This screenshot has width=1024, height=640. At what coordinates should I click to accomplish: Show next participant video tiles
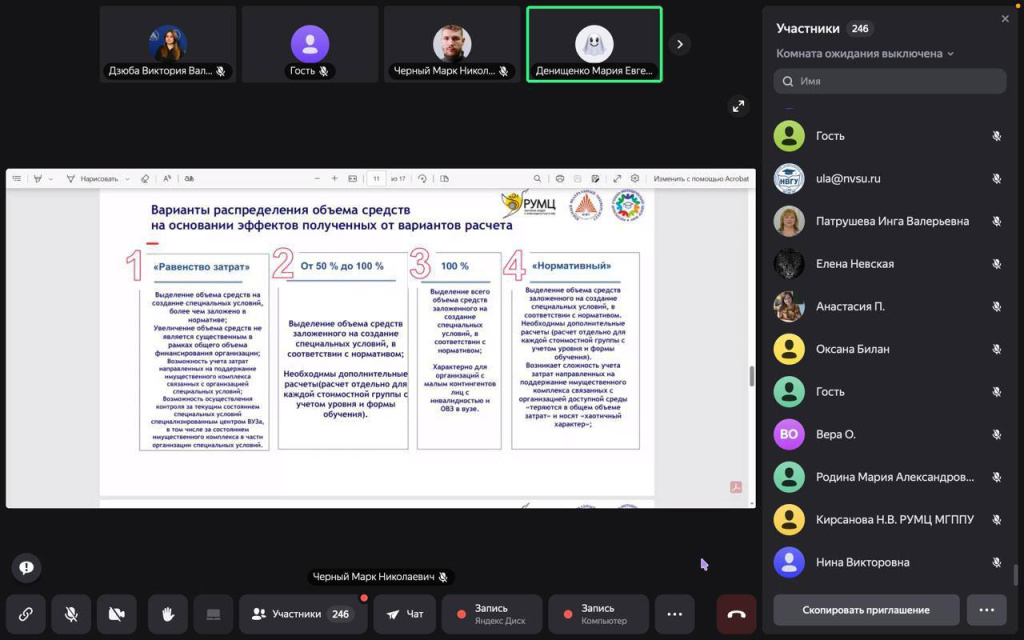680,44
